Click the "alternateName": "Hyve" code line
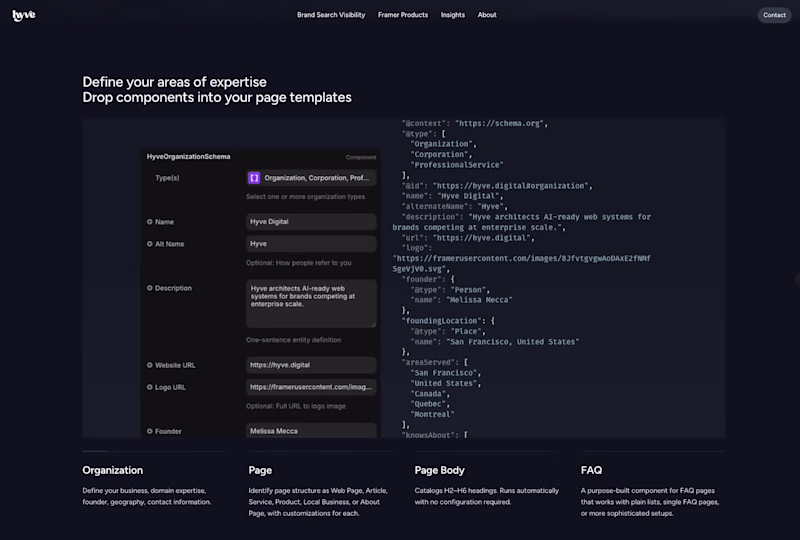 [x=455, y=206]
